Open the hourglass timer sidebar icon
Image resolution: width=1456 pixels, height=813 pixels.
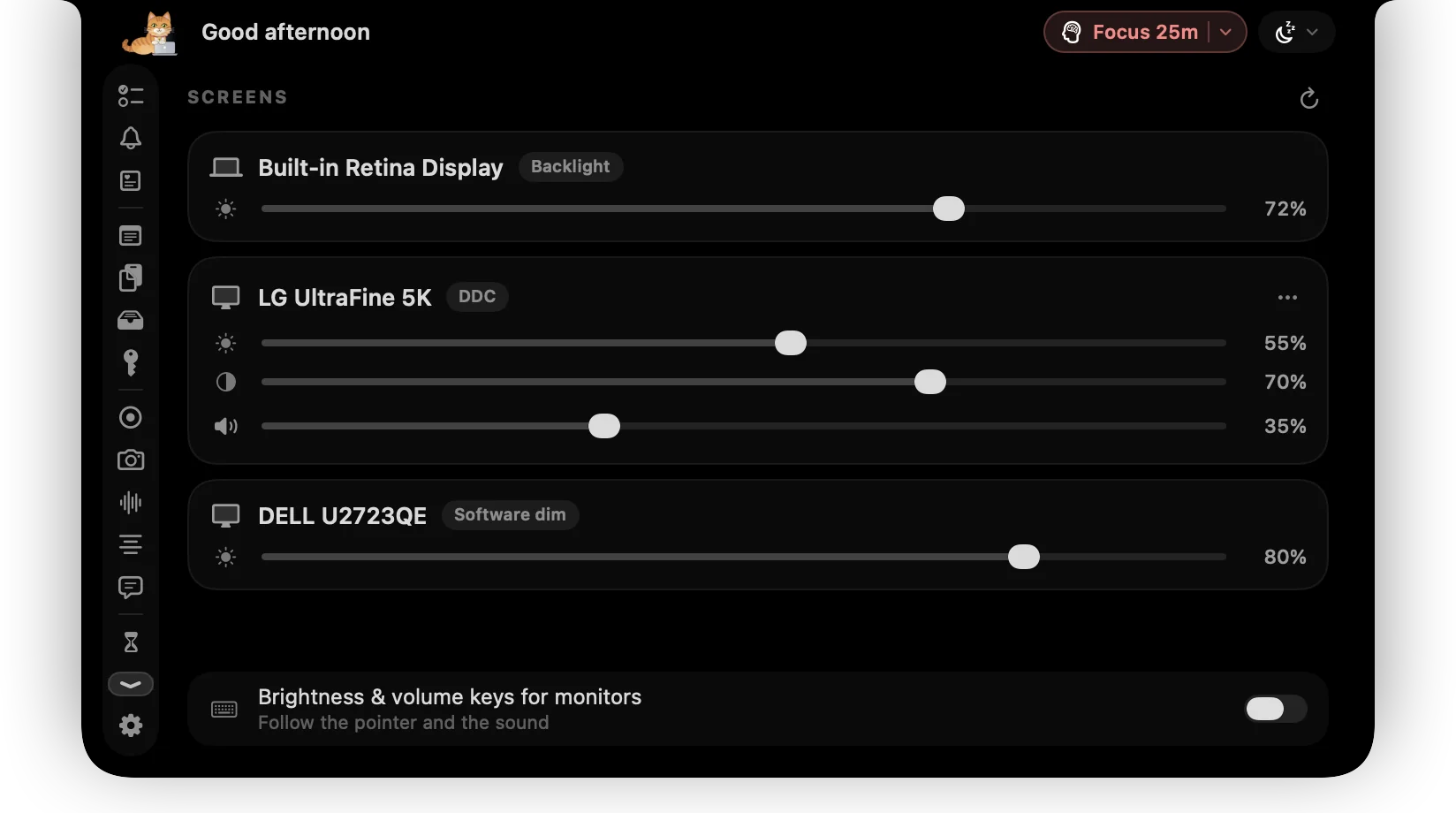tap(131, 642)
